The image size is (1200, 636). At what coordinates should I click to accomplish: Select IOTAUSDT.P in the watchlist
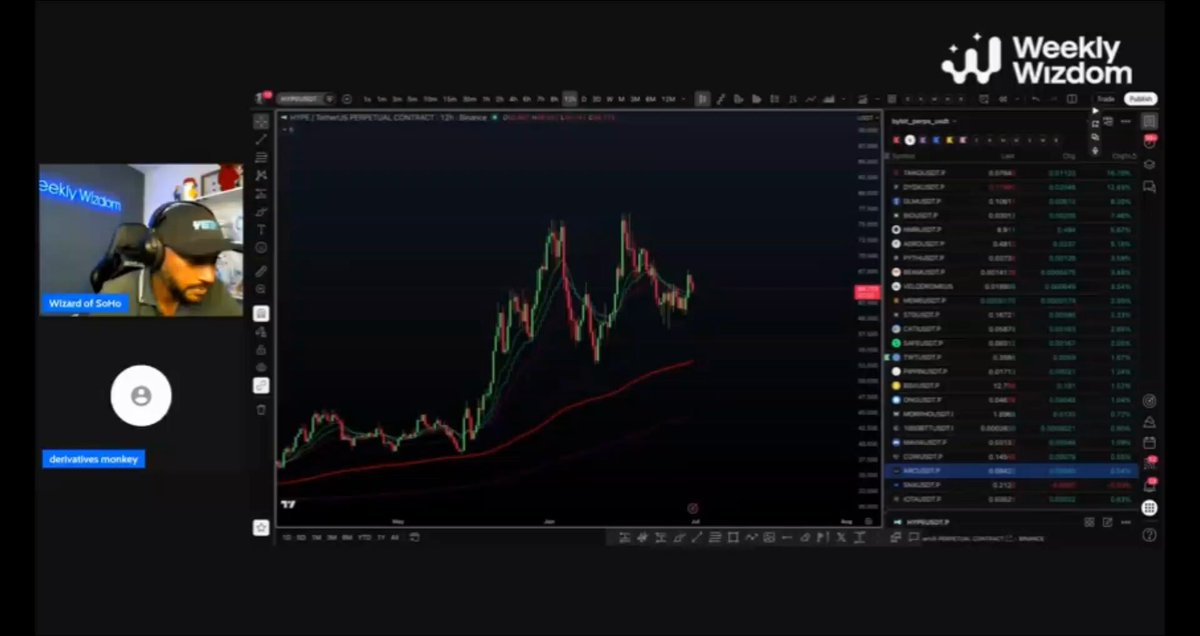click(1013, 498)
